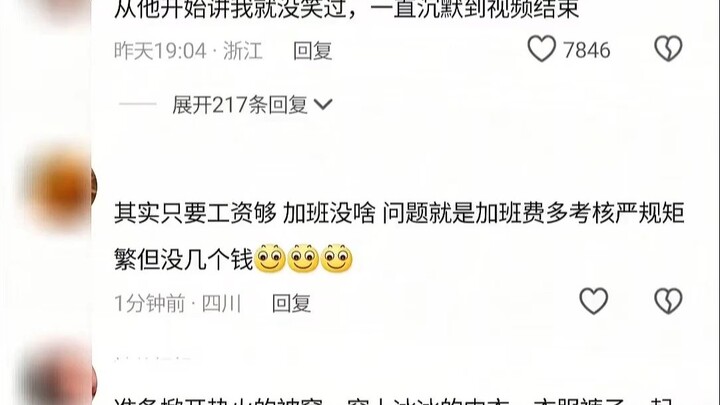Click the middle smiley emoji
This screenshot has width=720, height=405.
(x=303, y=259)
